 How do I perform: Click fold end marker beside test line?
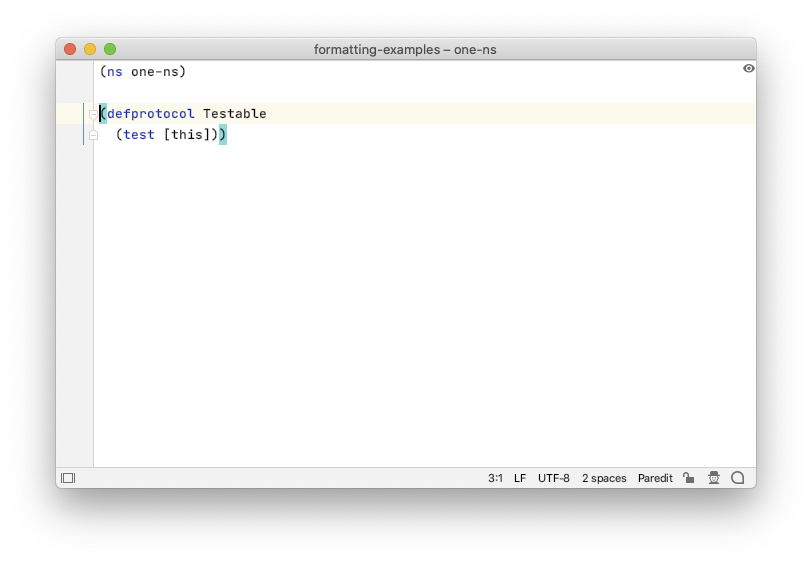[93, 135]
